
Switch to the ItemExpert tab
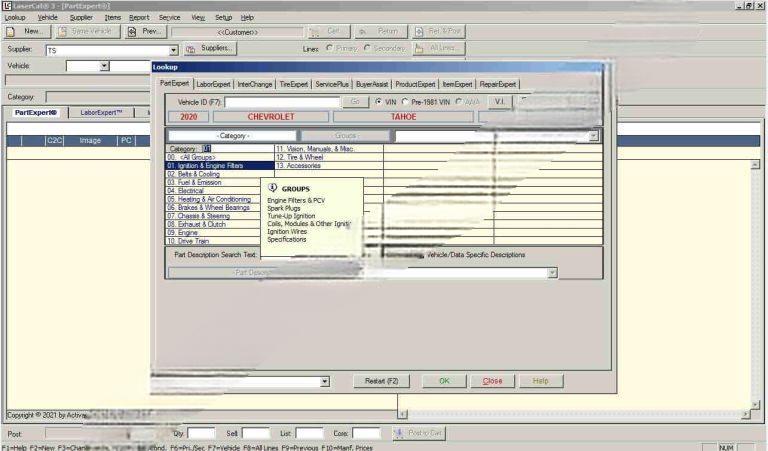point(457,84)
